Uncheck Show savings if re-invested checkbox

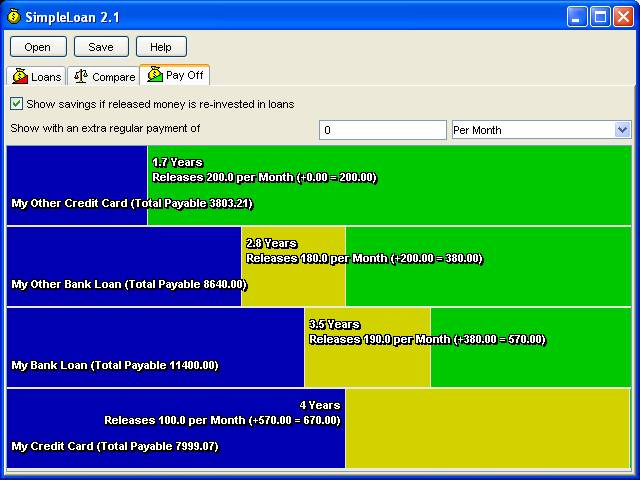point(17,104)
